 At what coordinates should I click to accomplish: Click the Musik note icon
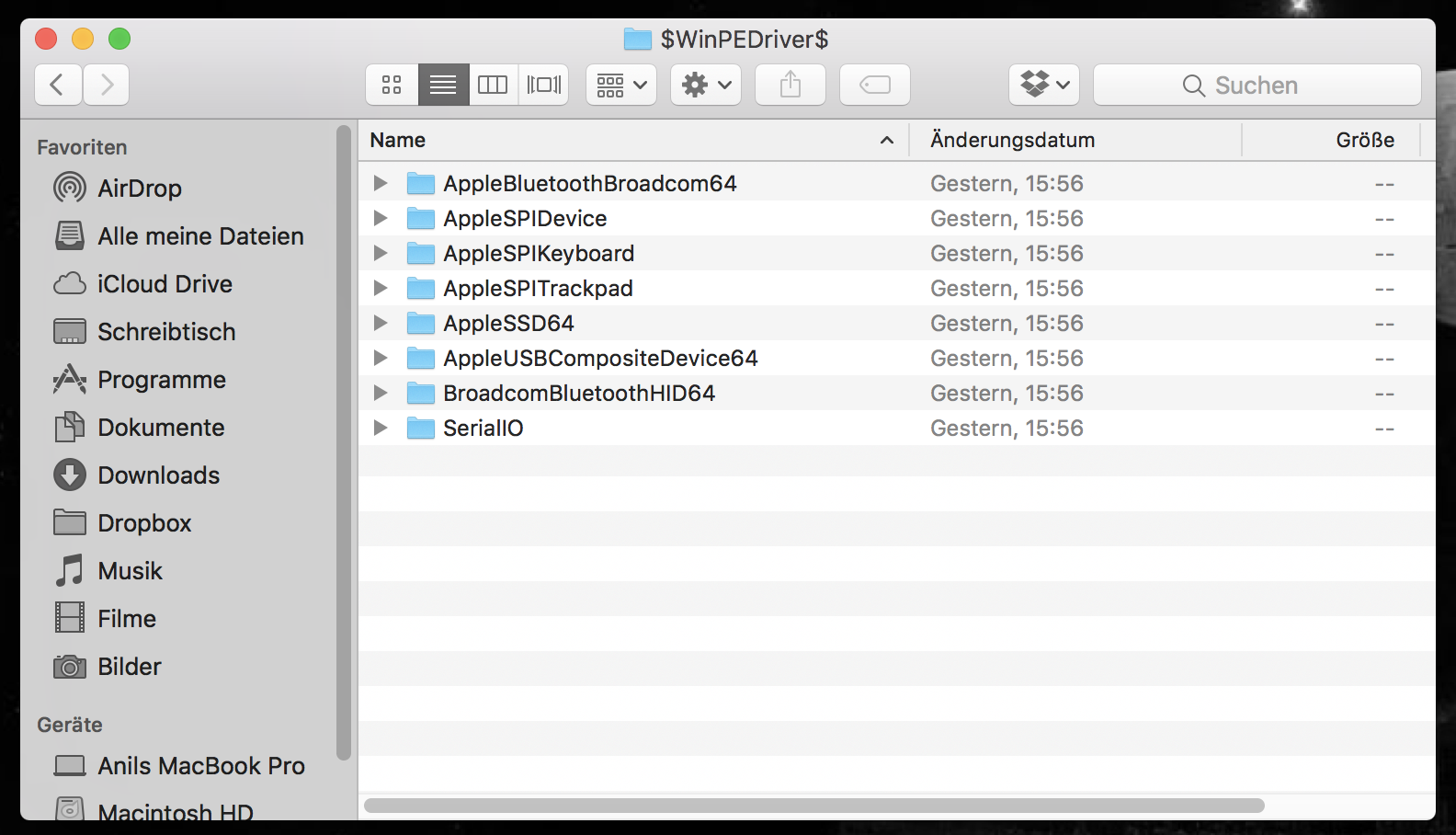click(x=70, y=570)
